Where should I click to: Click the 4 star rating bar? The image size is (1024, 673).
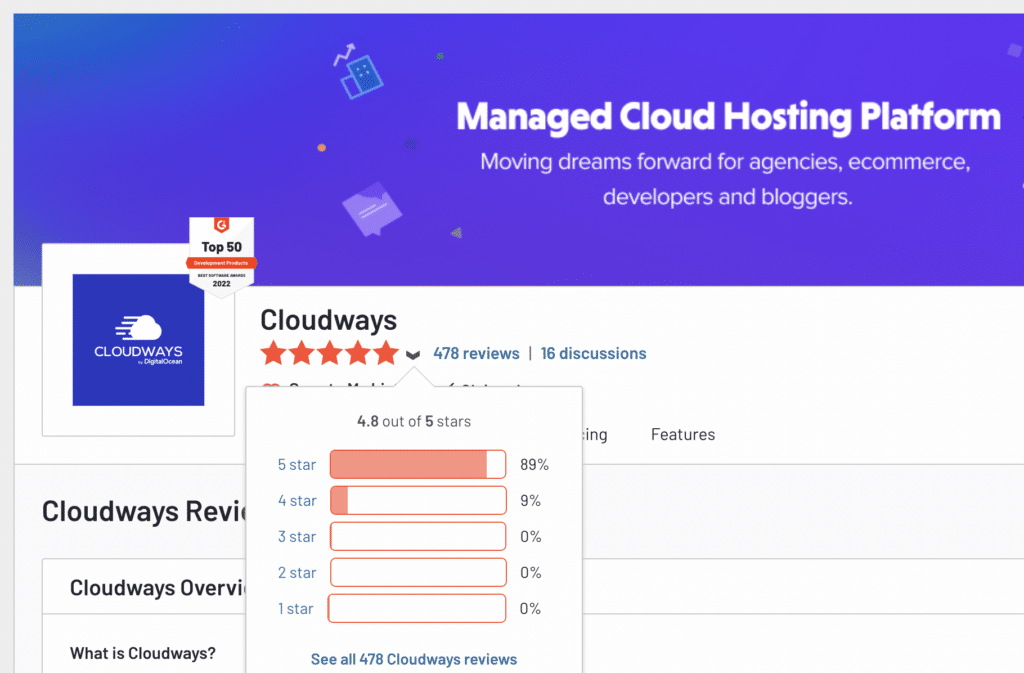(418, 500)
